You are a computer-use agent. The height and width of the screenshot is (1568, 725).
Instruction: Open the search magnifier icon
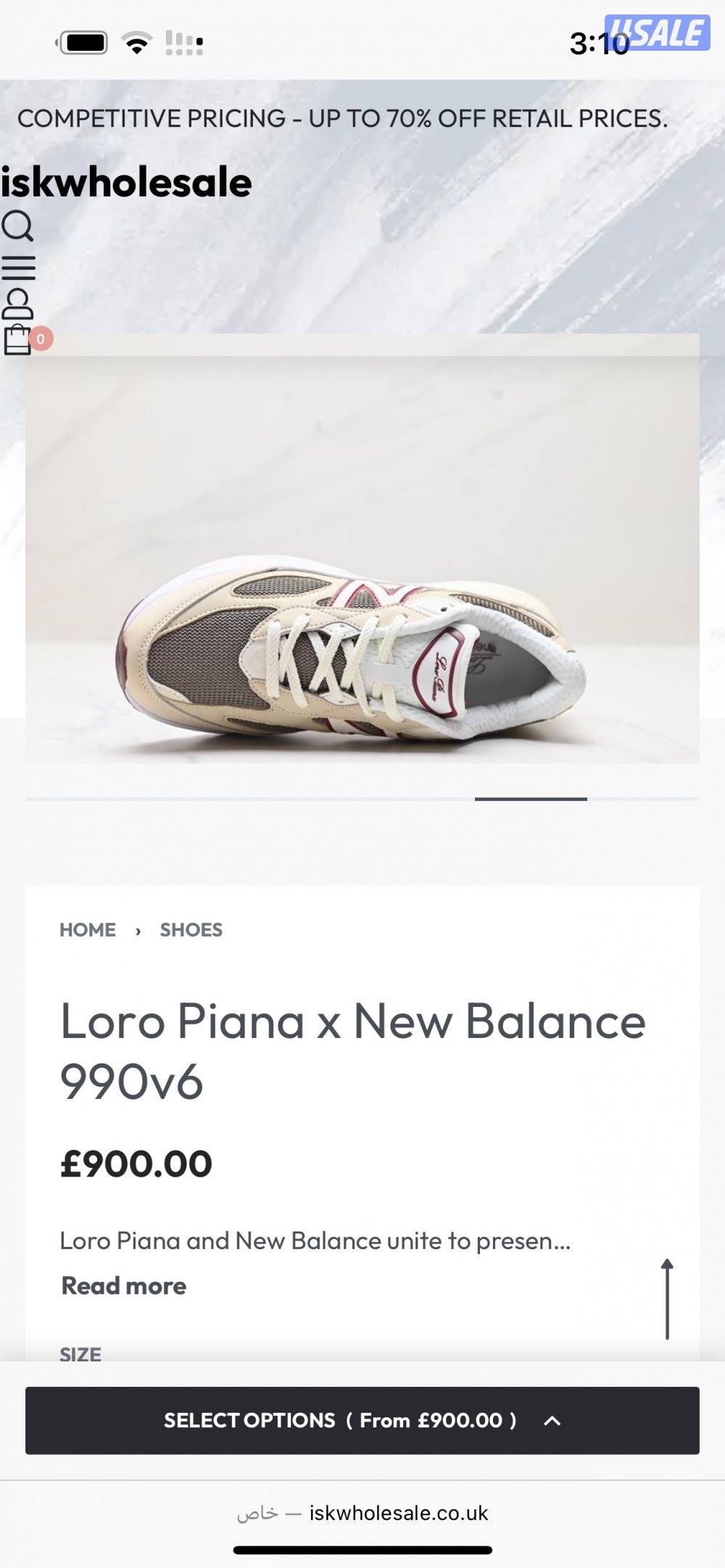point(17,225)
